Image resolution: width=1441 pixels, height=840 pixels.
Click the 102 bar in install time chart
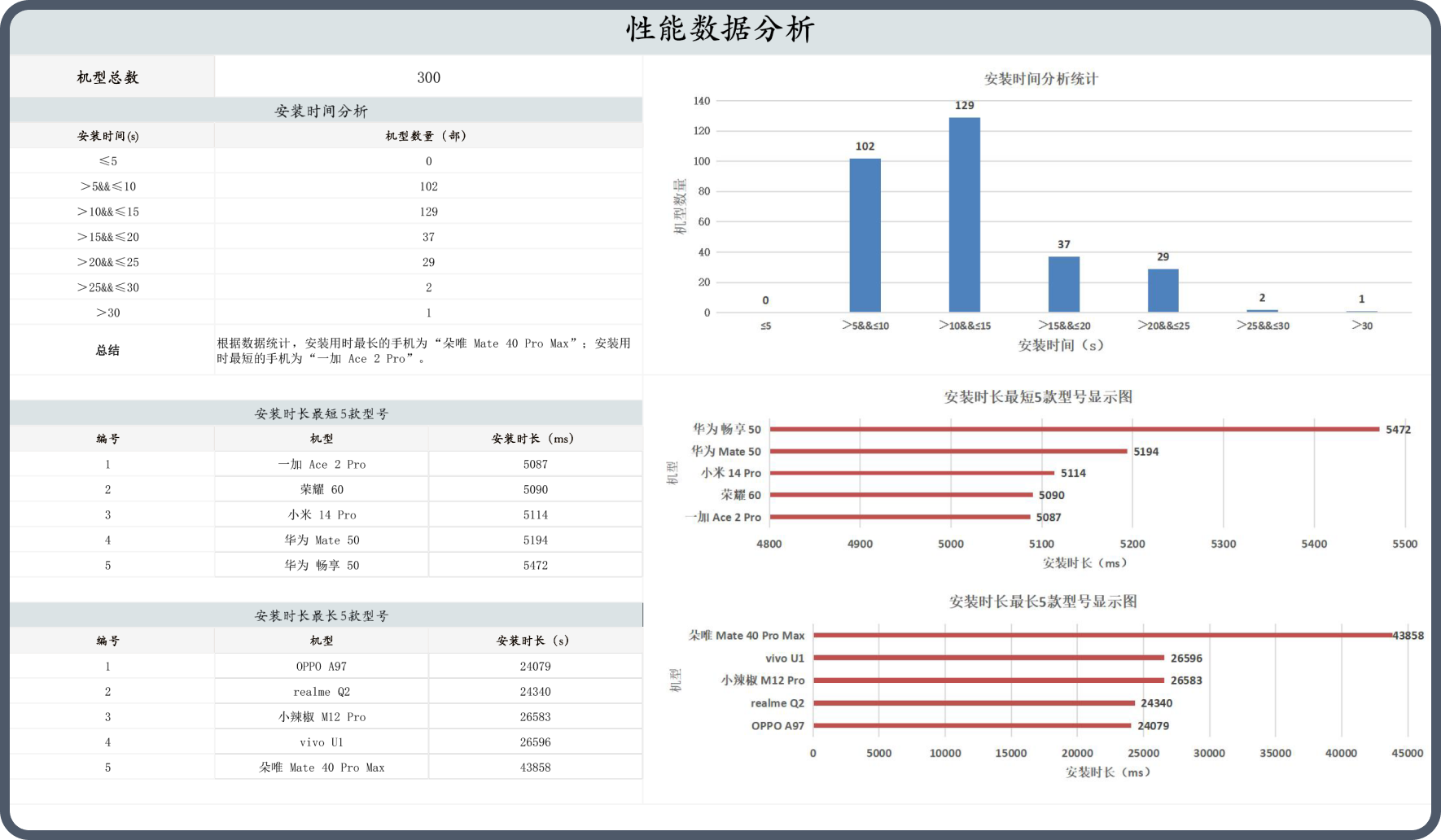coord(865,235)
